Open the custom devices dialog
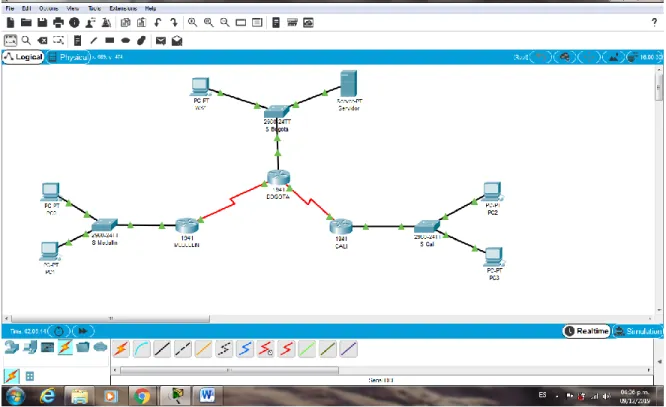Viewport: 666px width, 407px height. [308, 23]
